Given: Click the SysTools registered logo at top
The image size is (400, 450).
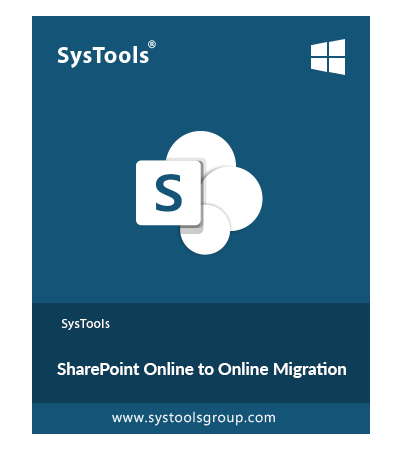Looking at the screenshot, I should coord(106,54).
